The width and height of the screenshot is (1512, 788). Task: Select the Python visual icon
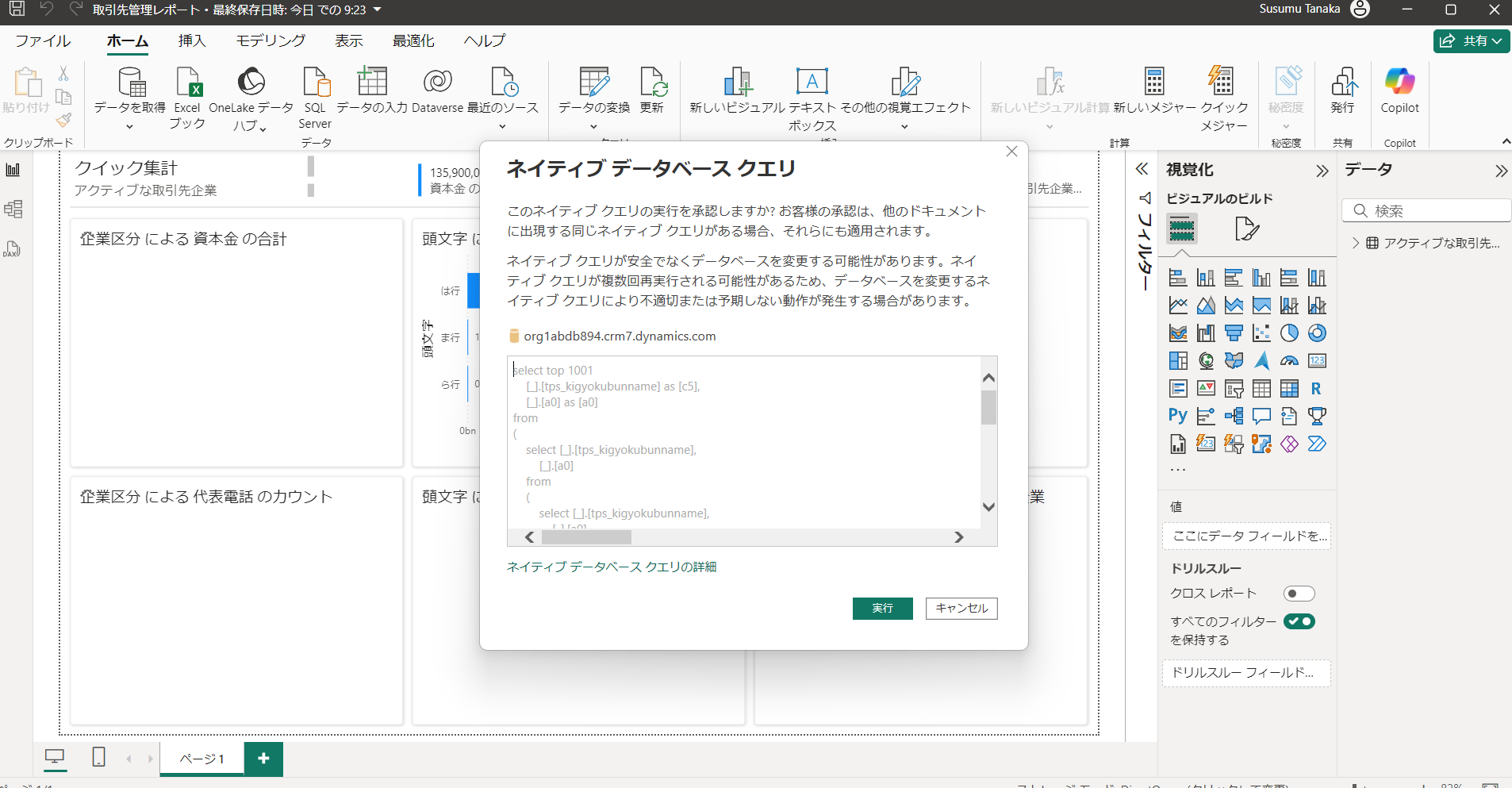[x=1178, y=416]
